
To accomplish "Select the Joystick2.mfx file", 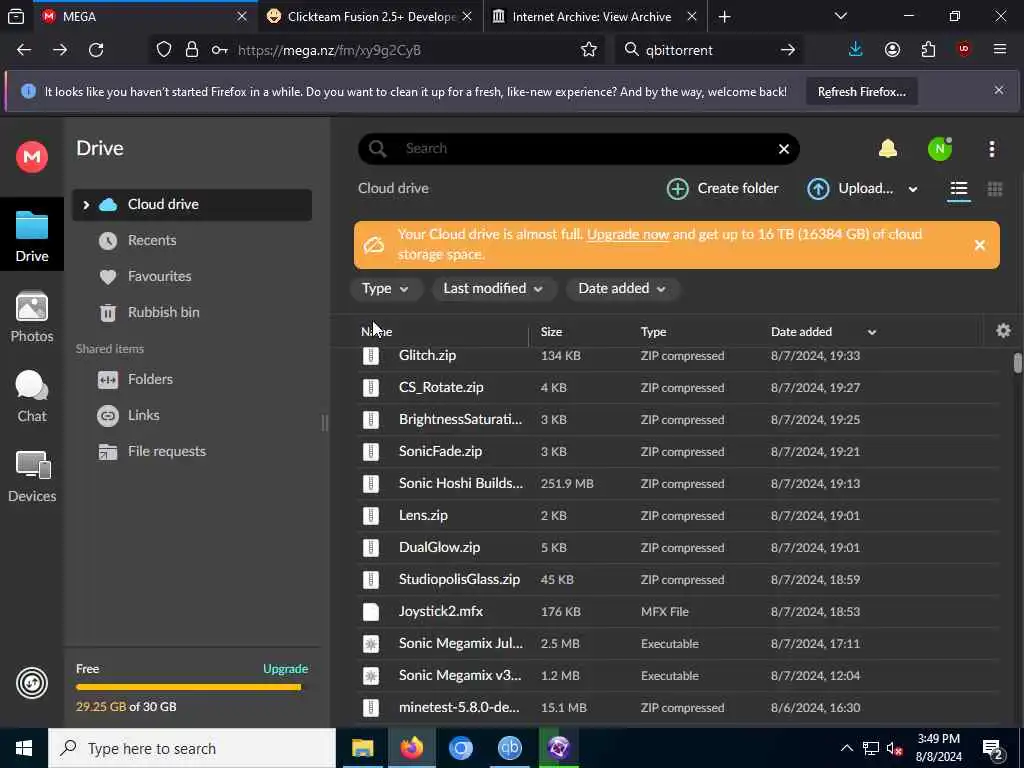I will [679, 612].
